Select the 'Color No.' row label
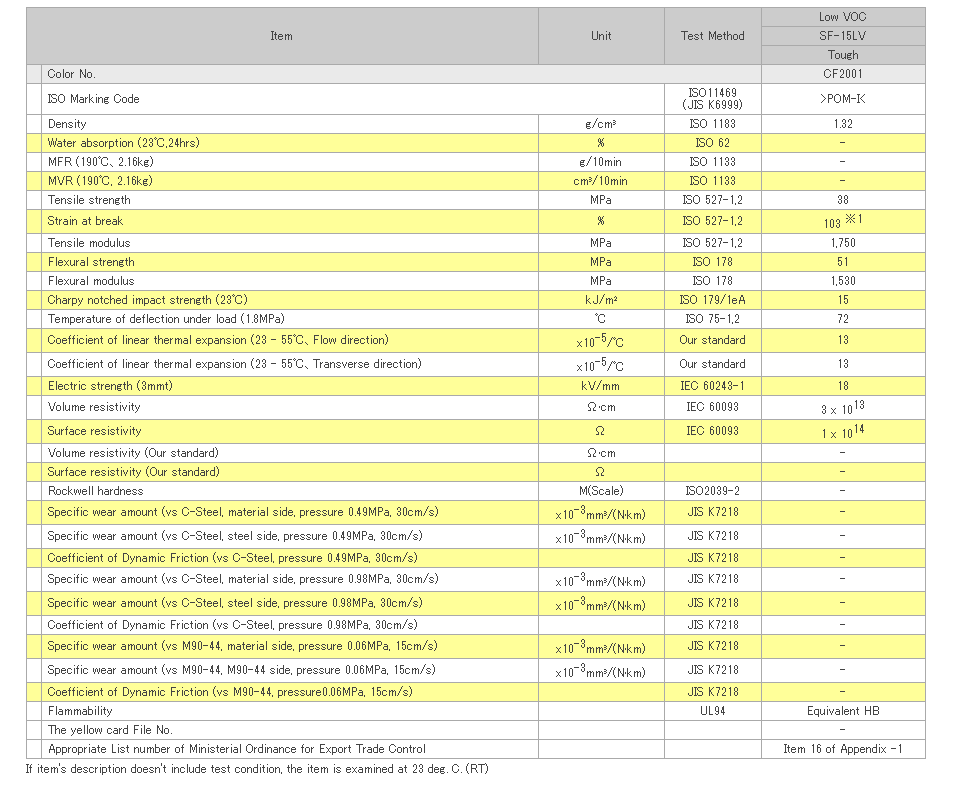 (72, 74)
